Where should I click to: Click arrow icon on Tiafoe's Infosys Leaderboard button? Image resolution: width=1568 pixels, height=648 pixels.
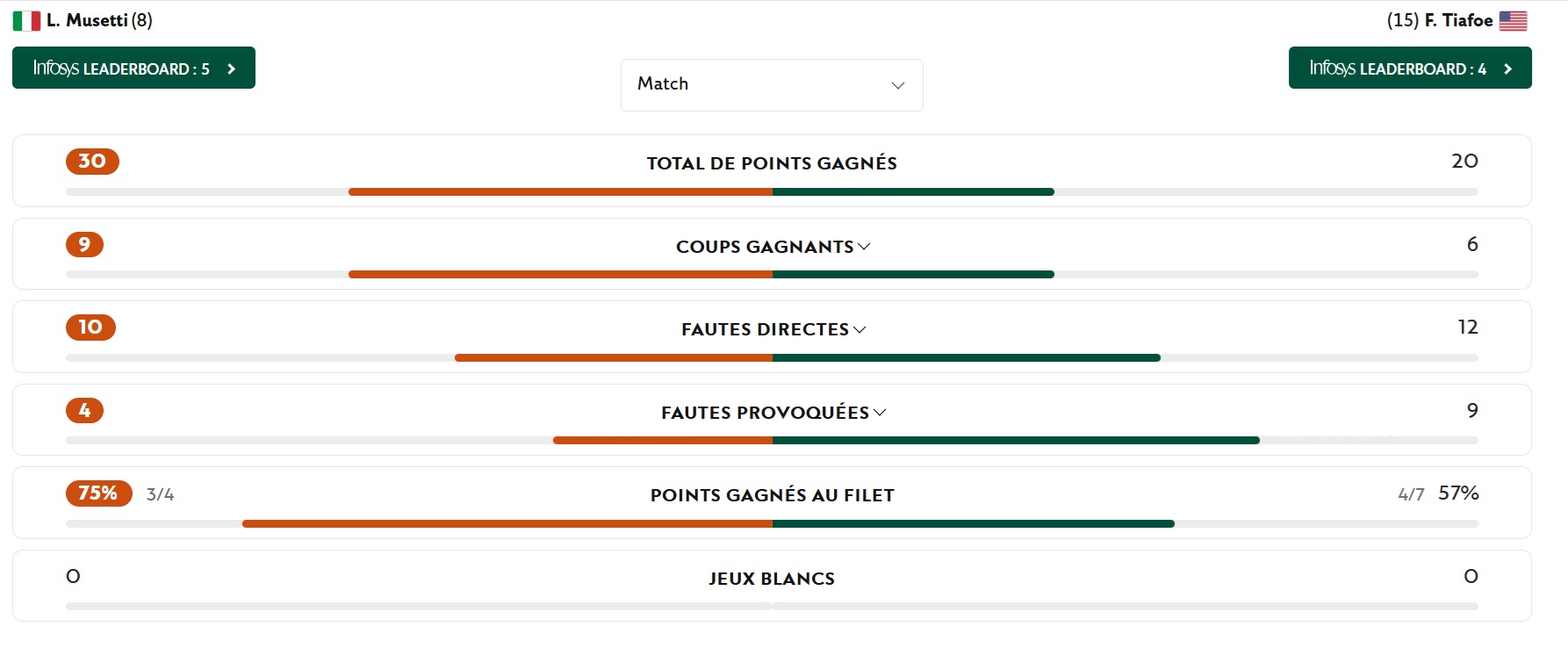click(1508, 68)
